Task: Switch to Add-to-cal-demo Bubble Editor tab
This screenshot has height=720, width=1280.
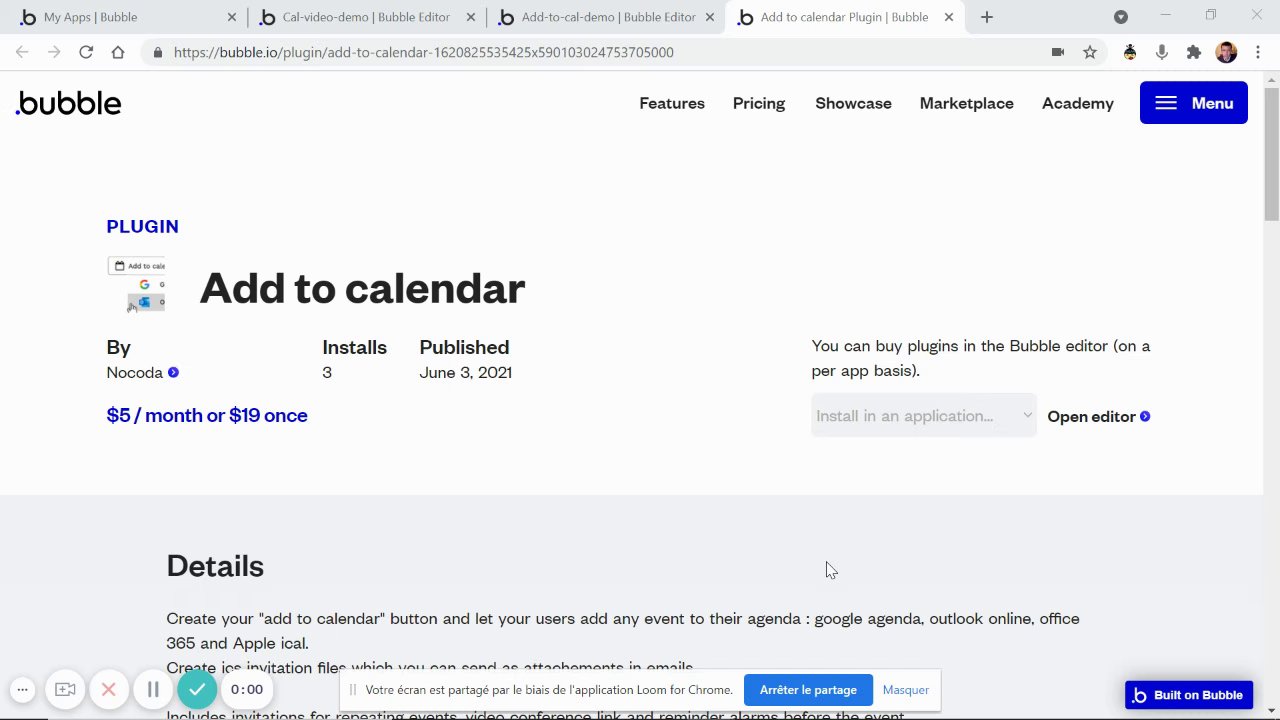Action: (607, 17)
